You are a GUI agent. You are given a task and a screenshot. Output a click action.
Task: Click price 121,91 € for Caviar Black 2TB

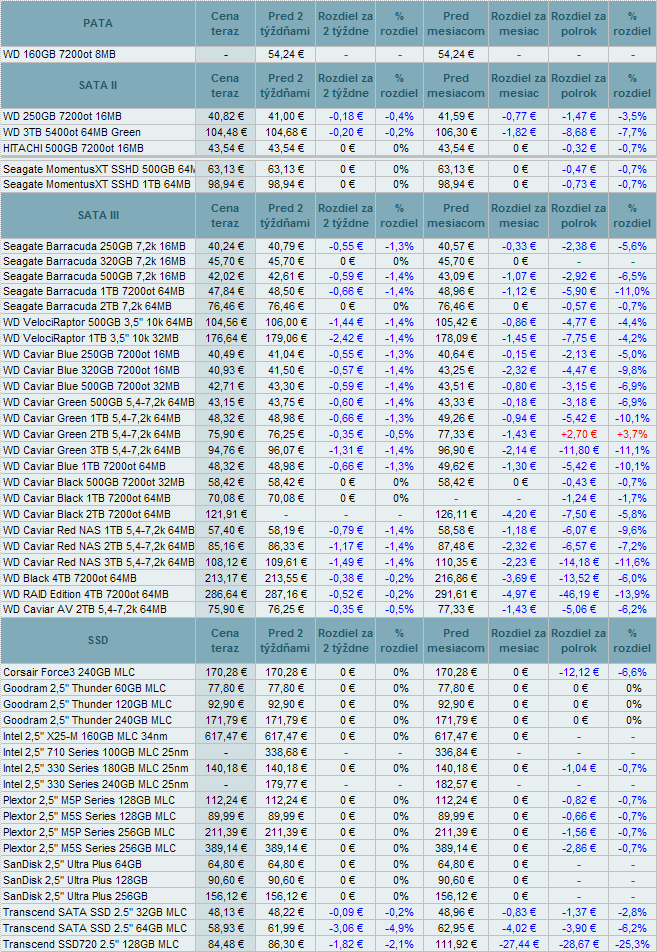[x=226, y=514]
